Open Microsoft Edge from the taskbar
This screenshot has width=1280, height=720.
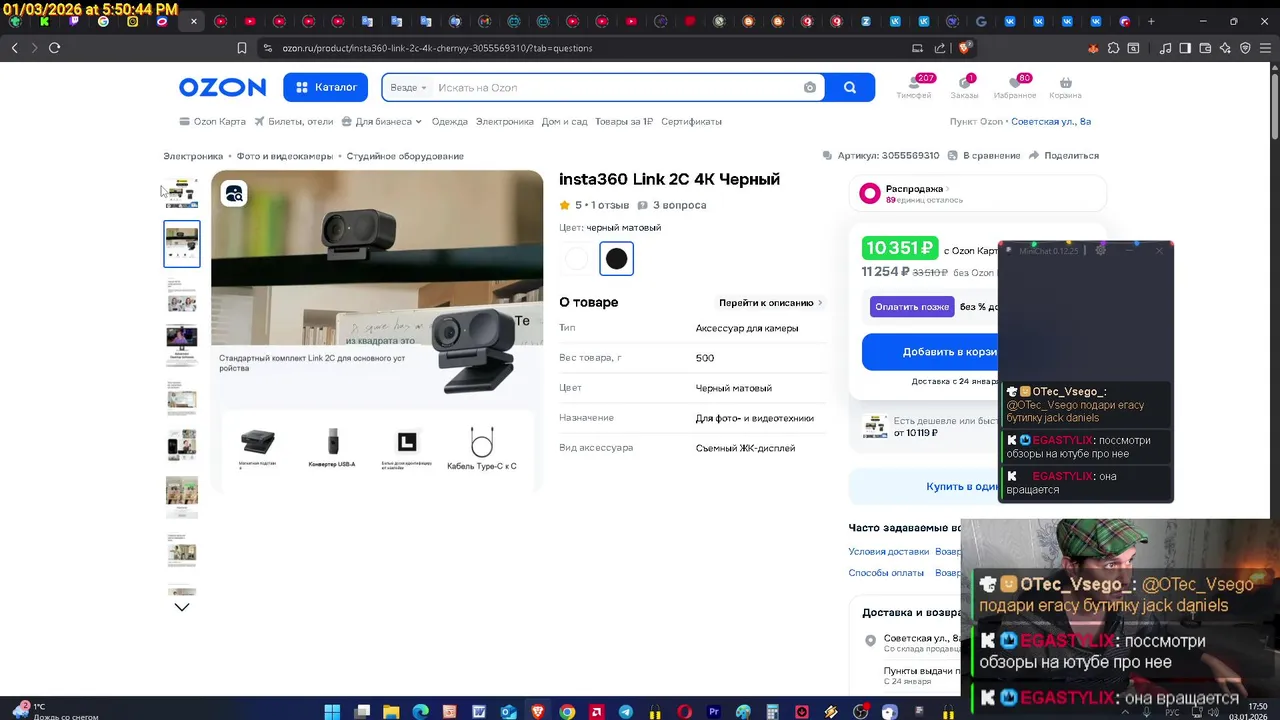point(420,711)
